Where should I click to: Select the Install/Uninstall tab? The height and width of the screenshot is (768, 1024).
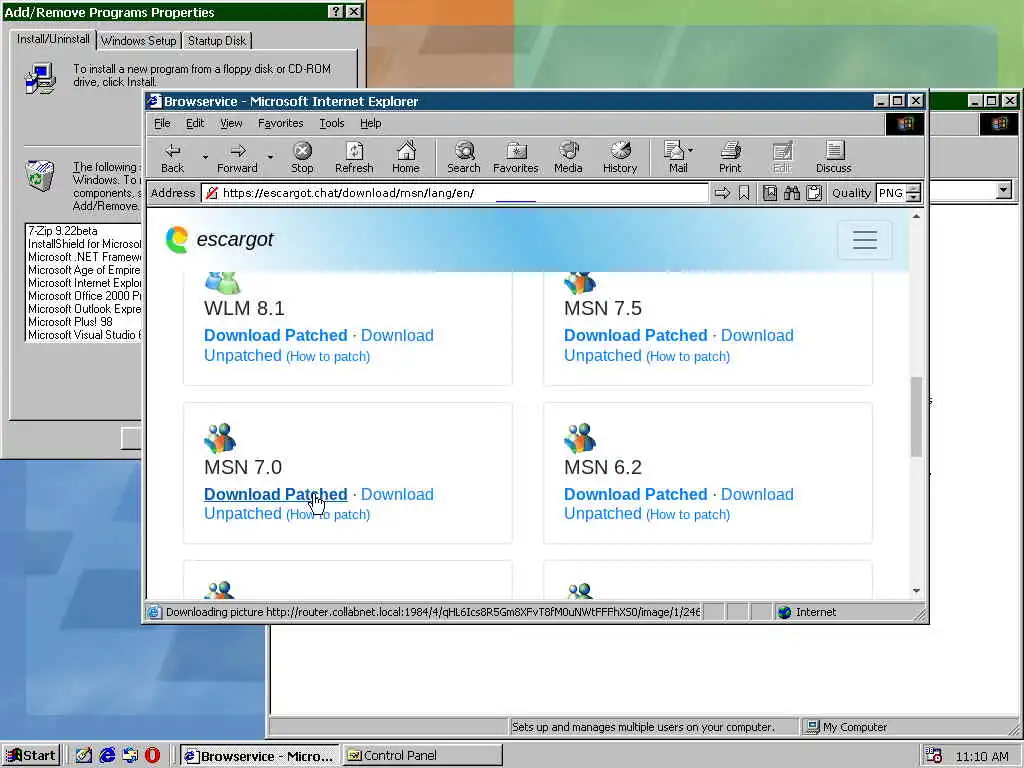pyautogui.click(x=53, y=39)
